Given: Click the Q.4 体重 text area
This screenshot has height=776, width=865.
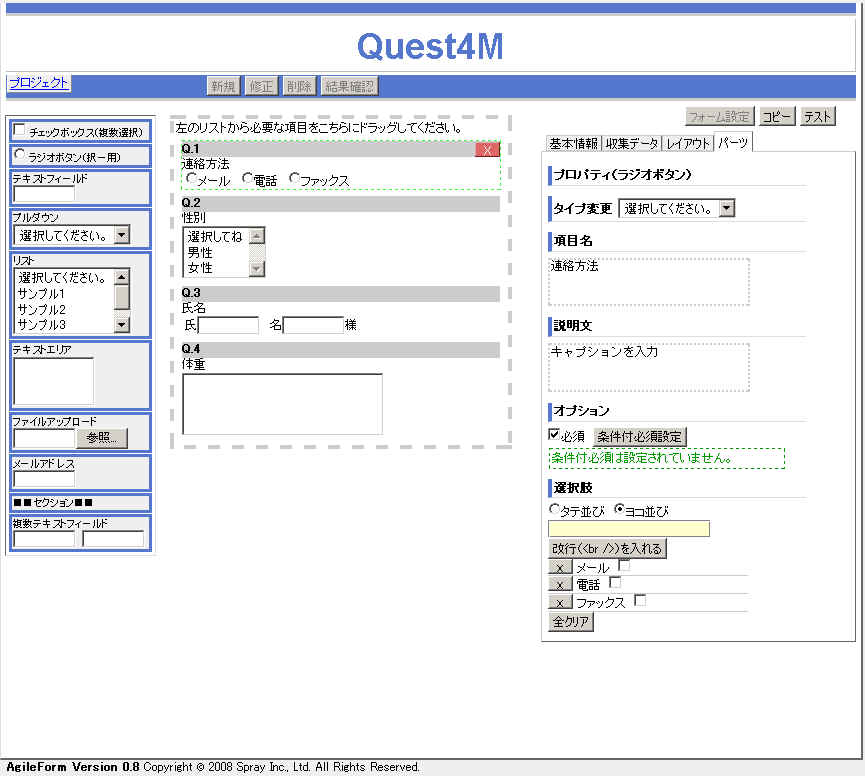Looking at the screenshot, I should [282, 404].
